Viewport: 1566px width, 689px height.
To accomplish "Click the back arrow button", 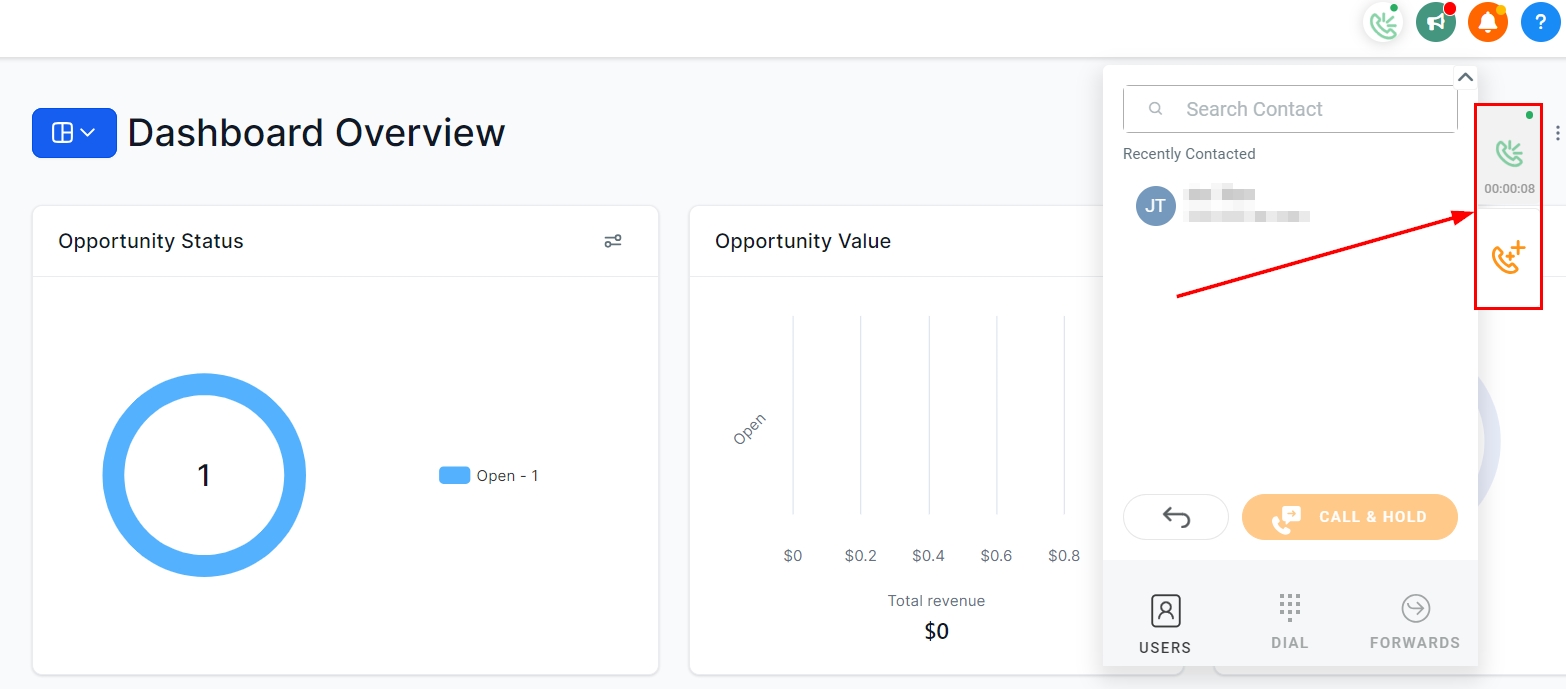I will (1176, 517).
